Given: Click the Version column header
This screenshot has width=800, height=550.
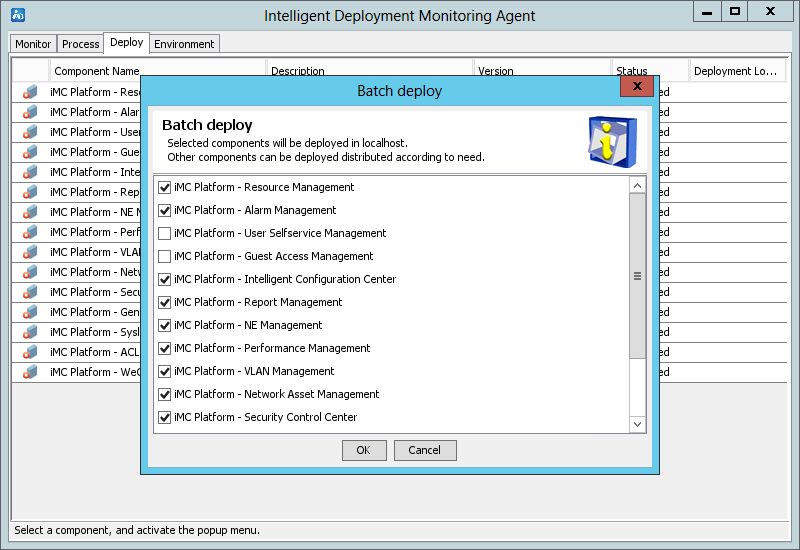Looking at the screenshot, I should tap(542, 71).
